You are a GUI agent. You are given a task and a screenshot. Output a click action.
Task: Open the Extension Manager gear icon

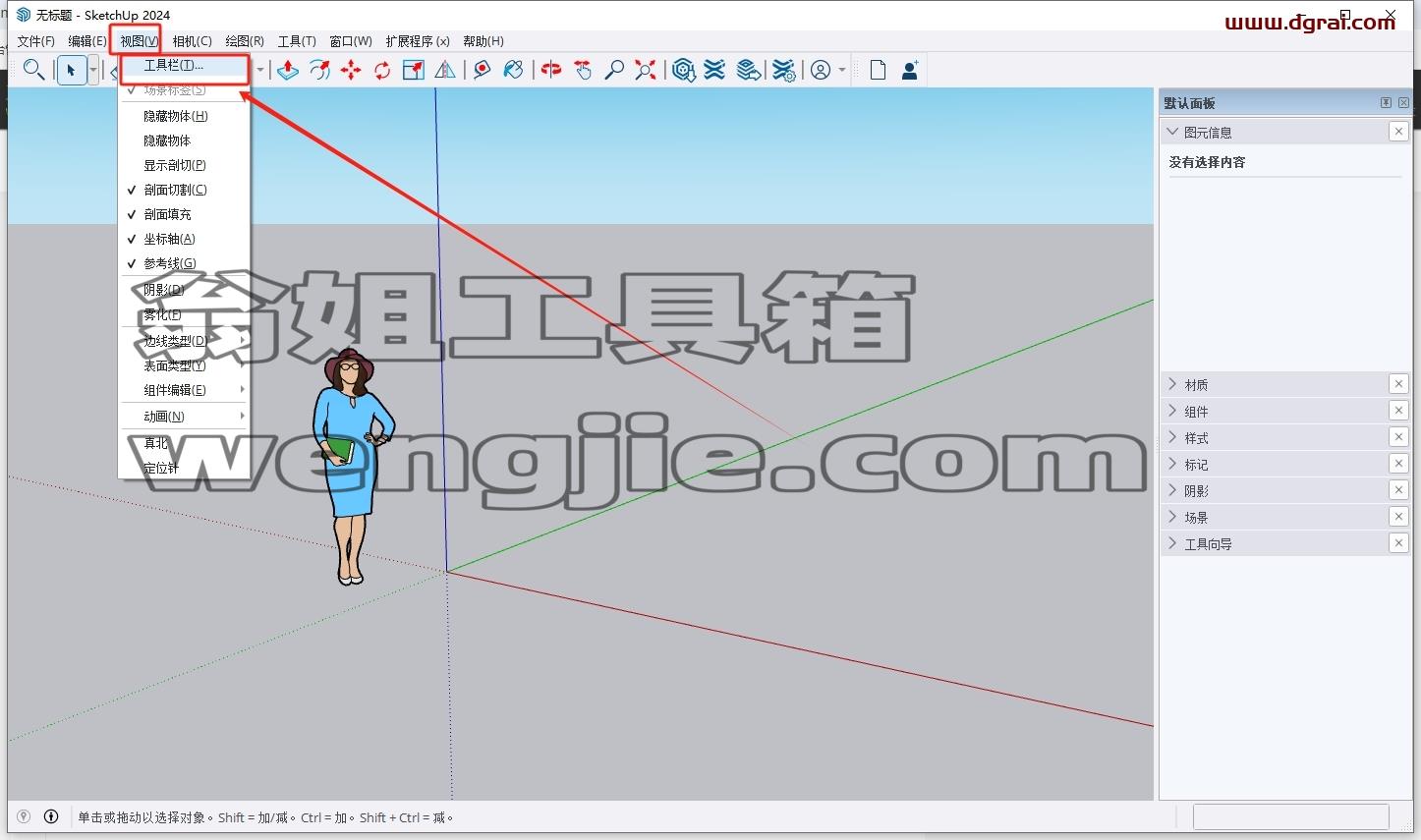click(x=783, y=70)
